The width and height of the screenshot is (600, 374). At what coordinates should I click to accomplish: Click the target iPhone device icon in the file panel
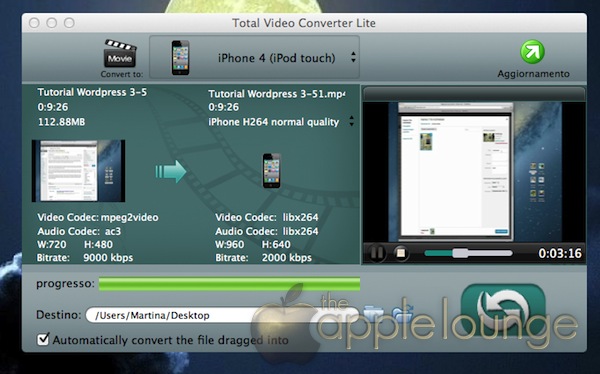pyautogui.click(x=272, y=171)
